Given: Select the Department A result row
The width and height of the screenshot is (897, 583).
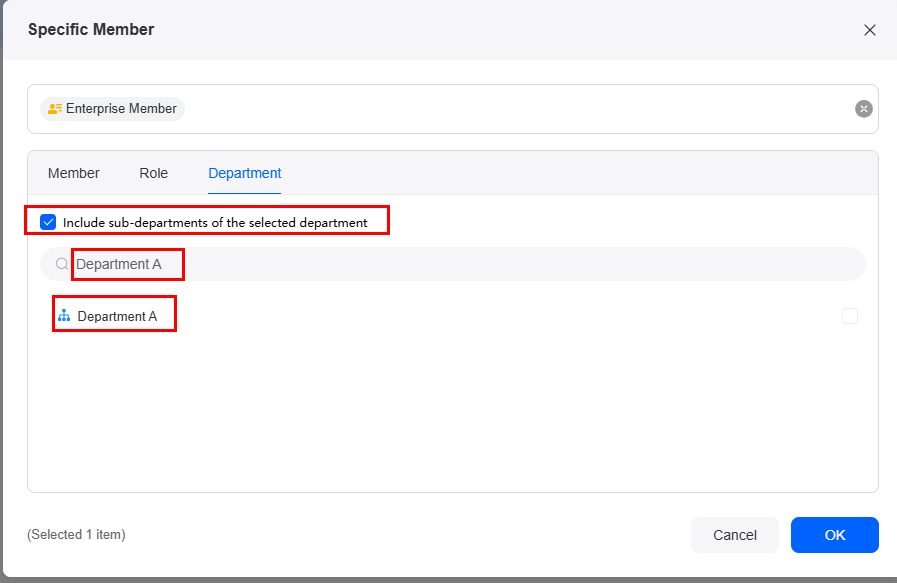Looking at the screenshot, I should point(453,316).
